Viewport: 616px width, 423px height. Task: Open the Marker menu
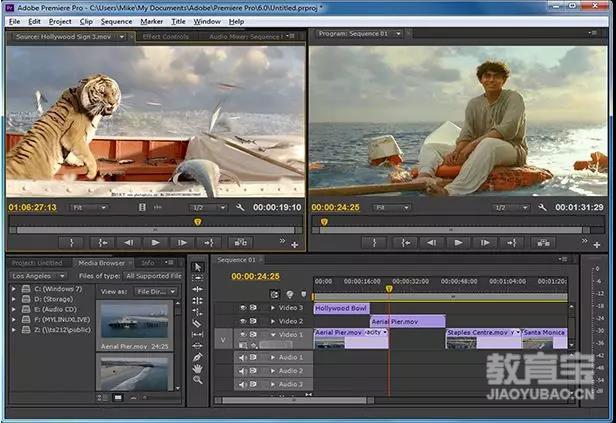[152, 22]
